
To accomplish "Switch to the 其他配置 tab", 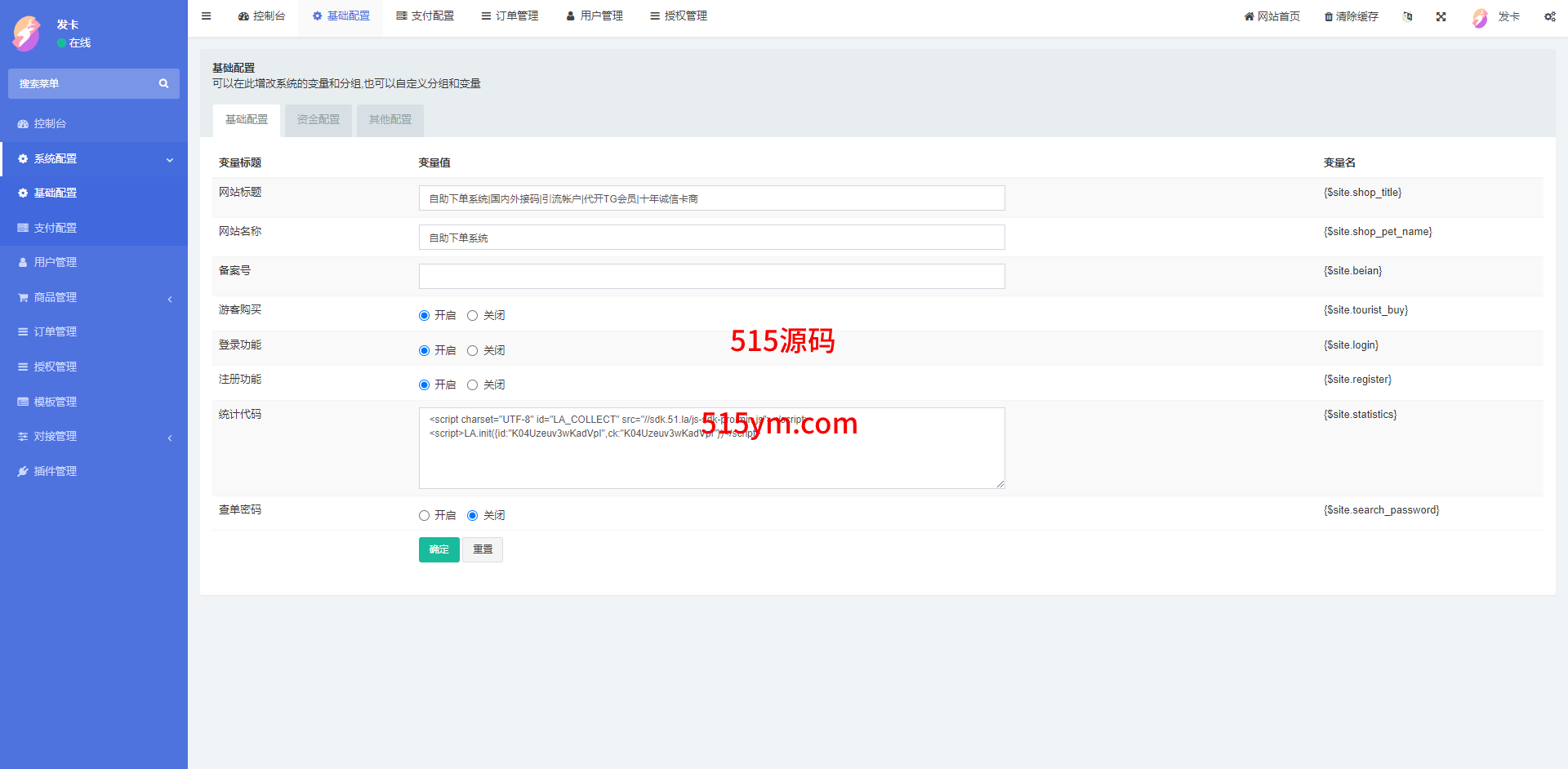I will point(390,120).
